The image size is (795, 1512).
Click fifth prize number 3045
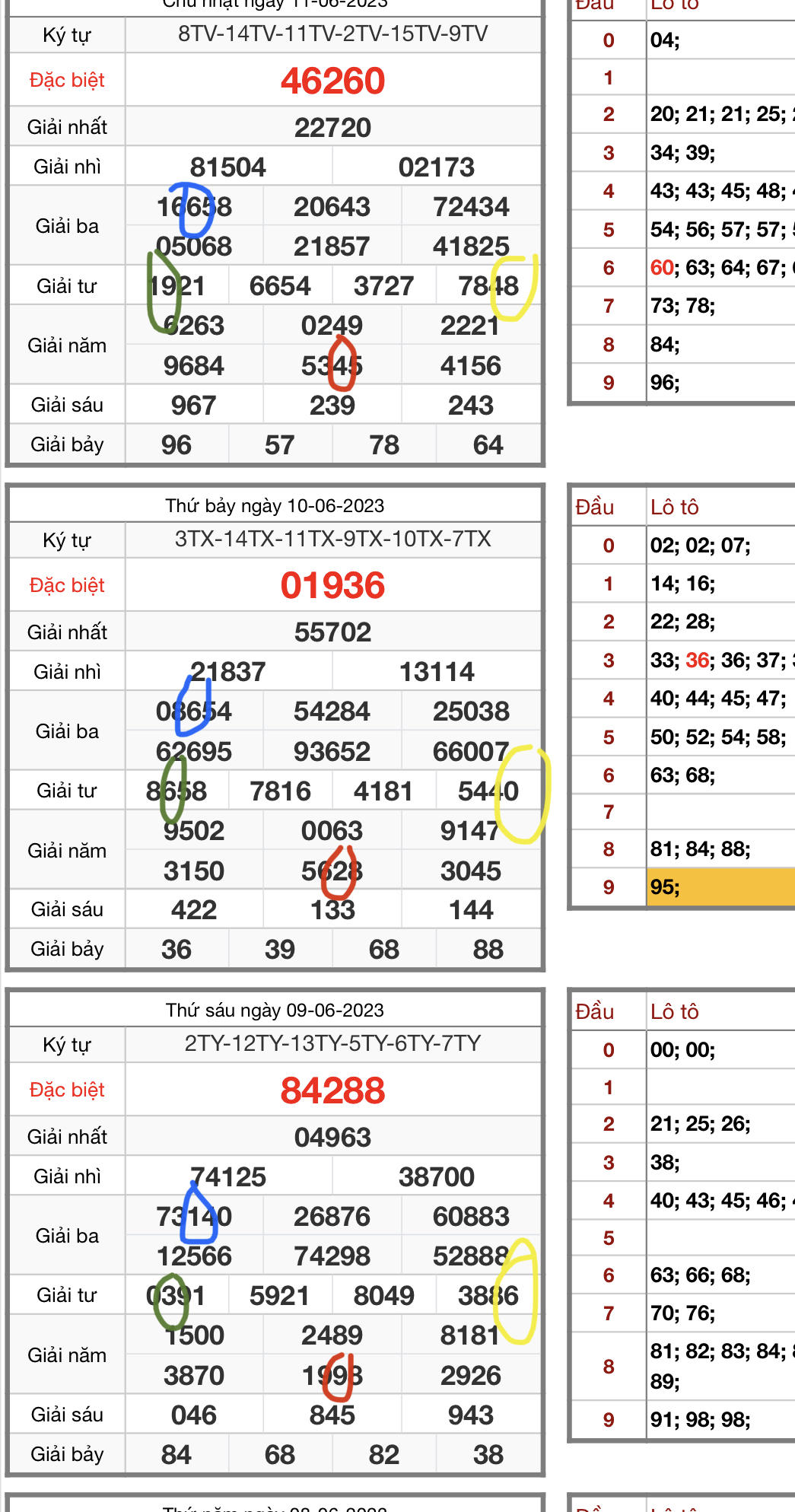471,871
